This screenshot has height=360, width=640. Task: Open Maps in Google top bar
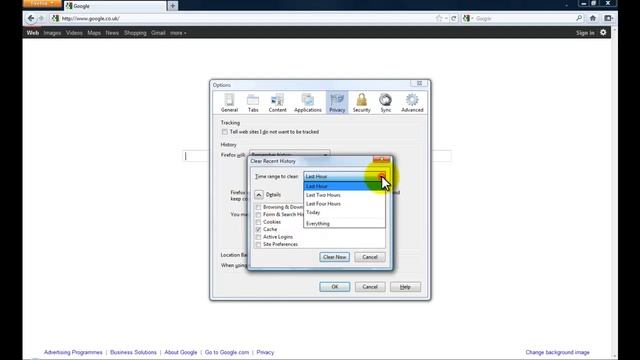point(94,33)
